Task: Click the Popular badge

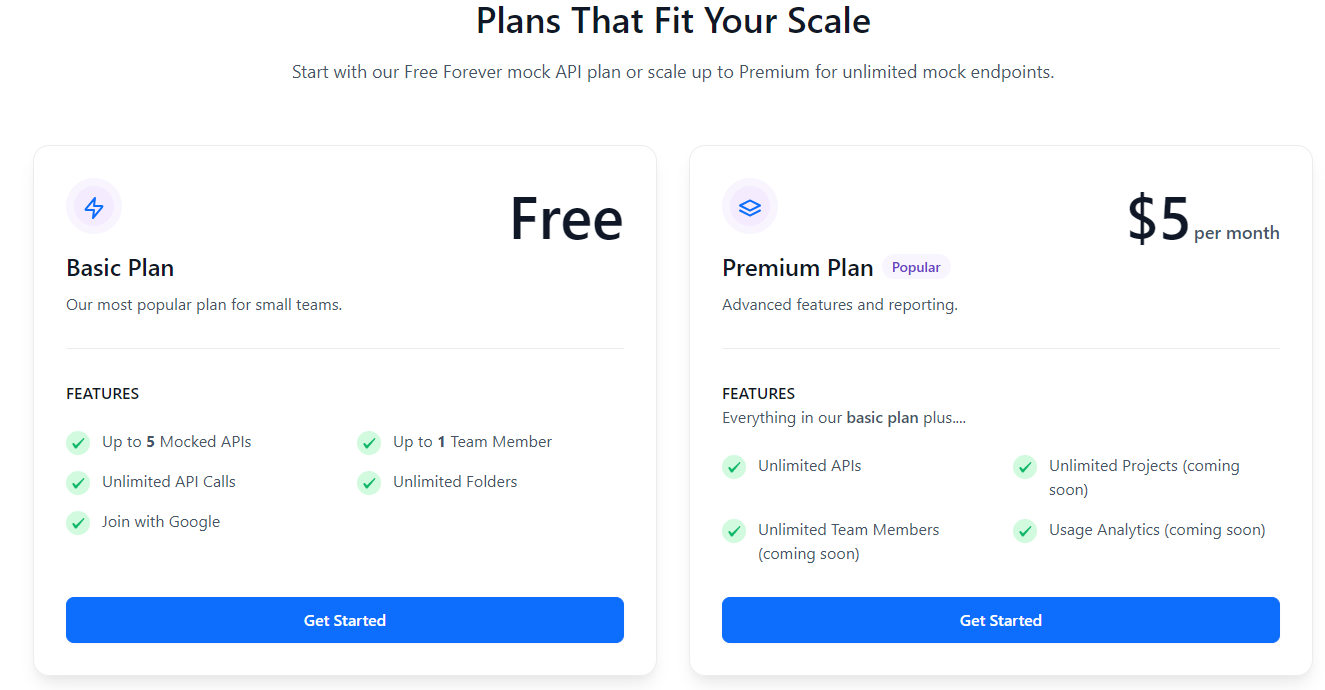Action: pyautogui.click(x=916, y=267)
